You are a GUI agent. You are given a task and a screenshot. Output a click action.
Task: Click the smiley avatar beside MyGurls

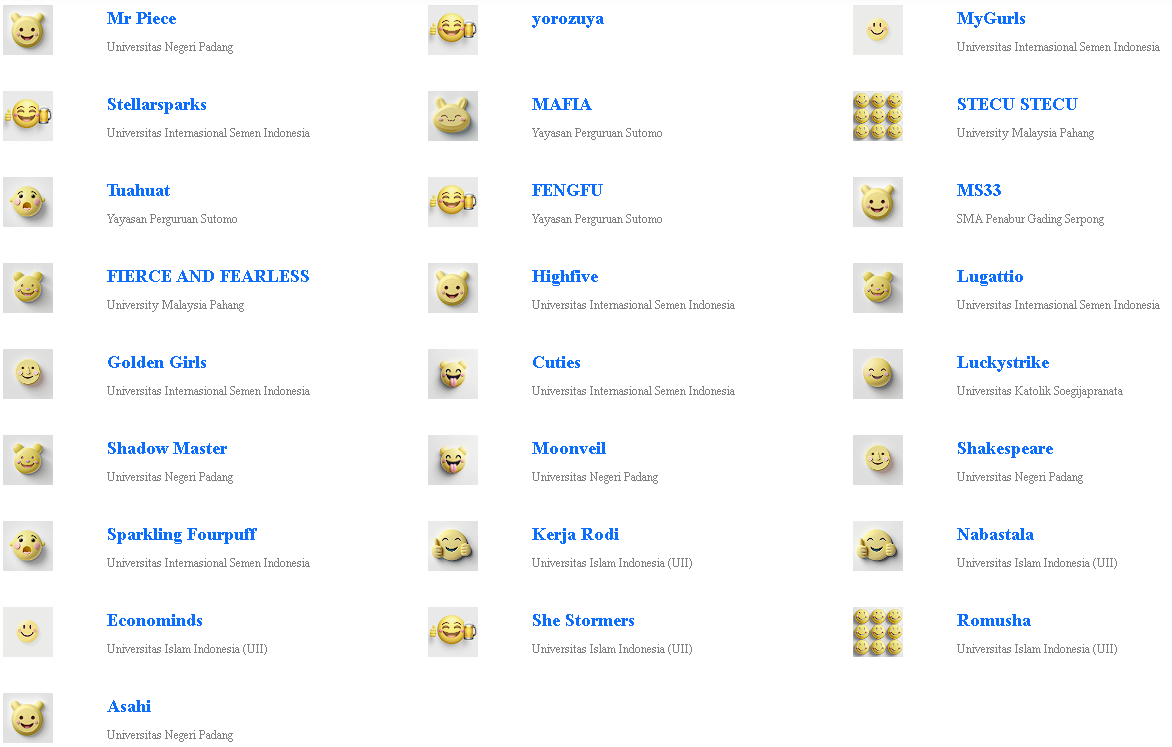(878, 30)
